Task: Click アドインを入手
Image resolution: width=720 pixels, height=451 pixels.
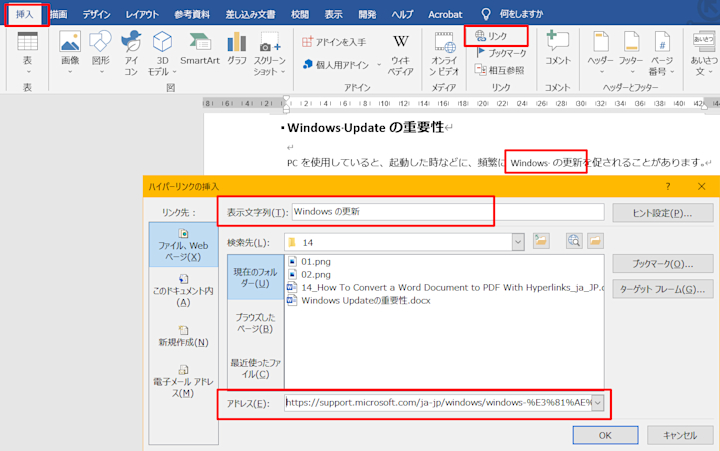Action: (x=334, y=42)
